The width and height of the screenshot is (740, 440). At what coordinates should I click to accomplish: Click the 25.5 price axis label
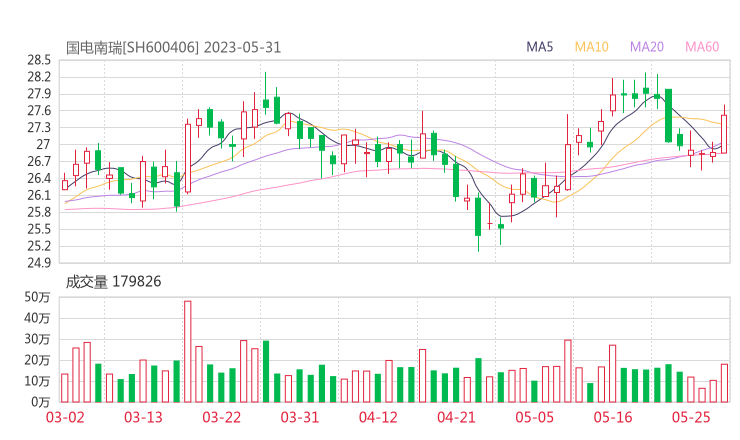(39, 229)
